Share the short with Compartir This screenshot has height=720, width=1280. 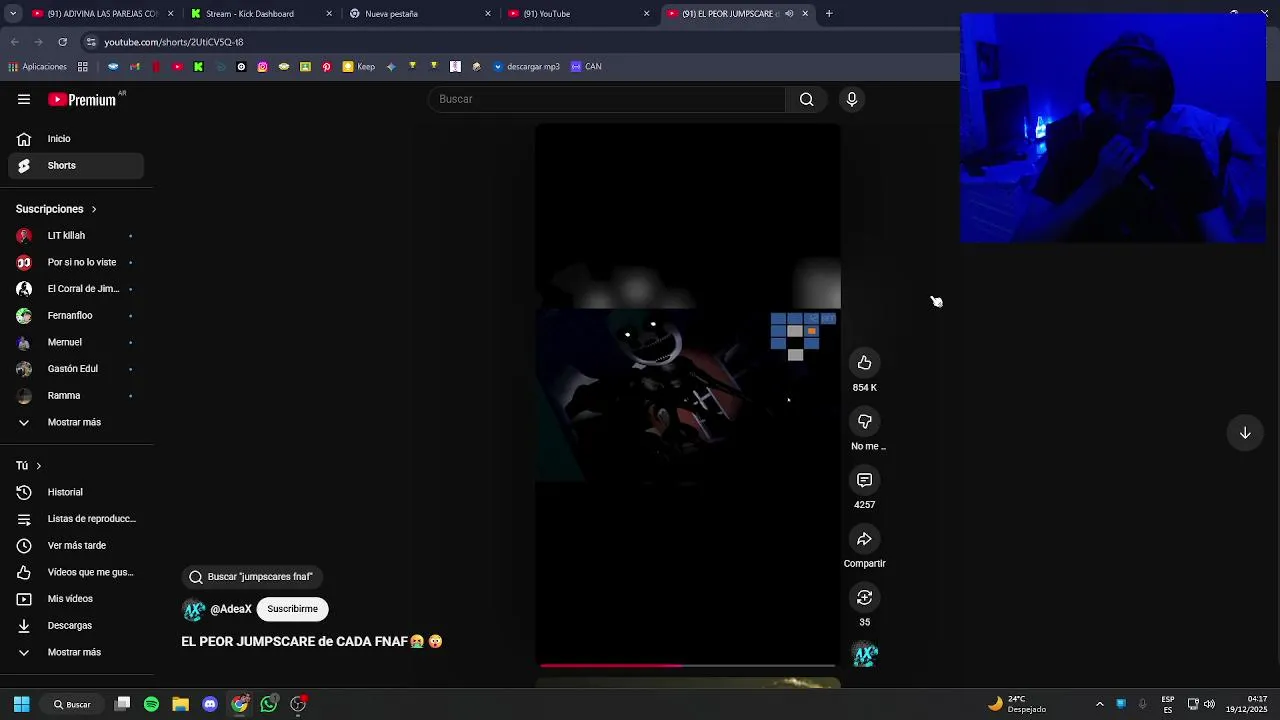pos(865,539)
